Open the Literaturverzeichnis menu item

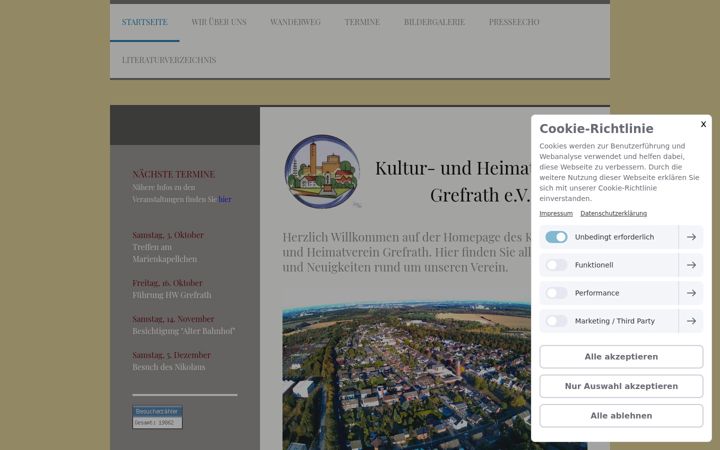pos(169,60)
